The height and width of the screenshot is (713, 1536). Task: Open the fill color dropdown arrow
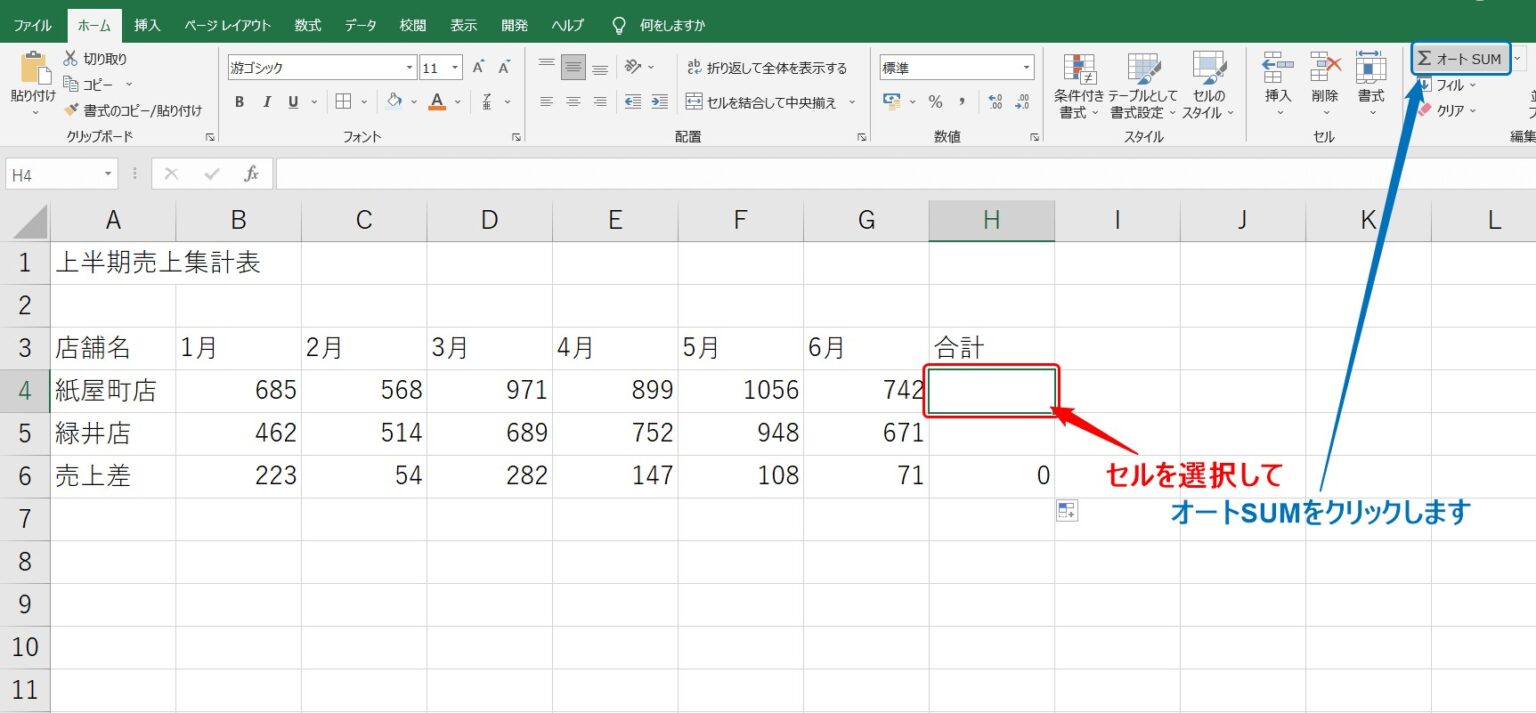[415, 101]
